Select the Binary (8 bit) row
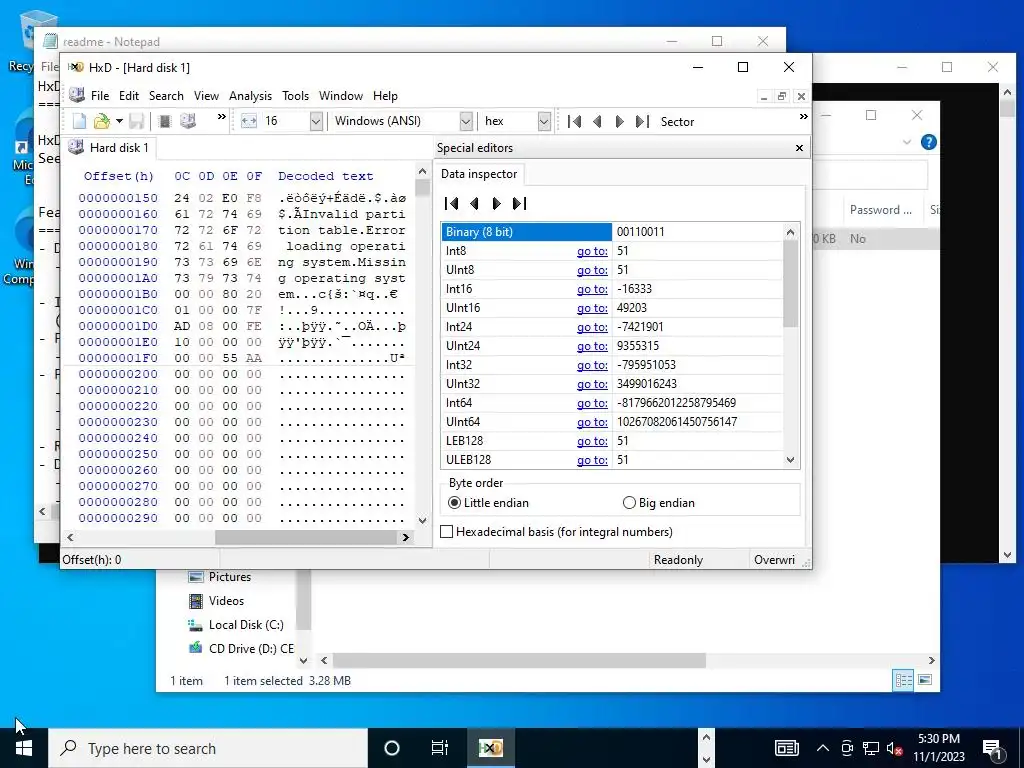The height and width of the screenshot is (768, 1024). [x=611, y=232]
